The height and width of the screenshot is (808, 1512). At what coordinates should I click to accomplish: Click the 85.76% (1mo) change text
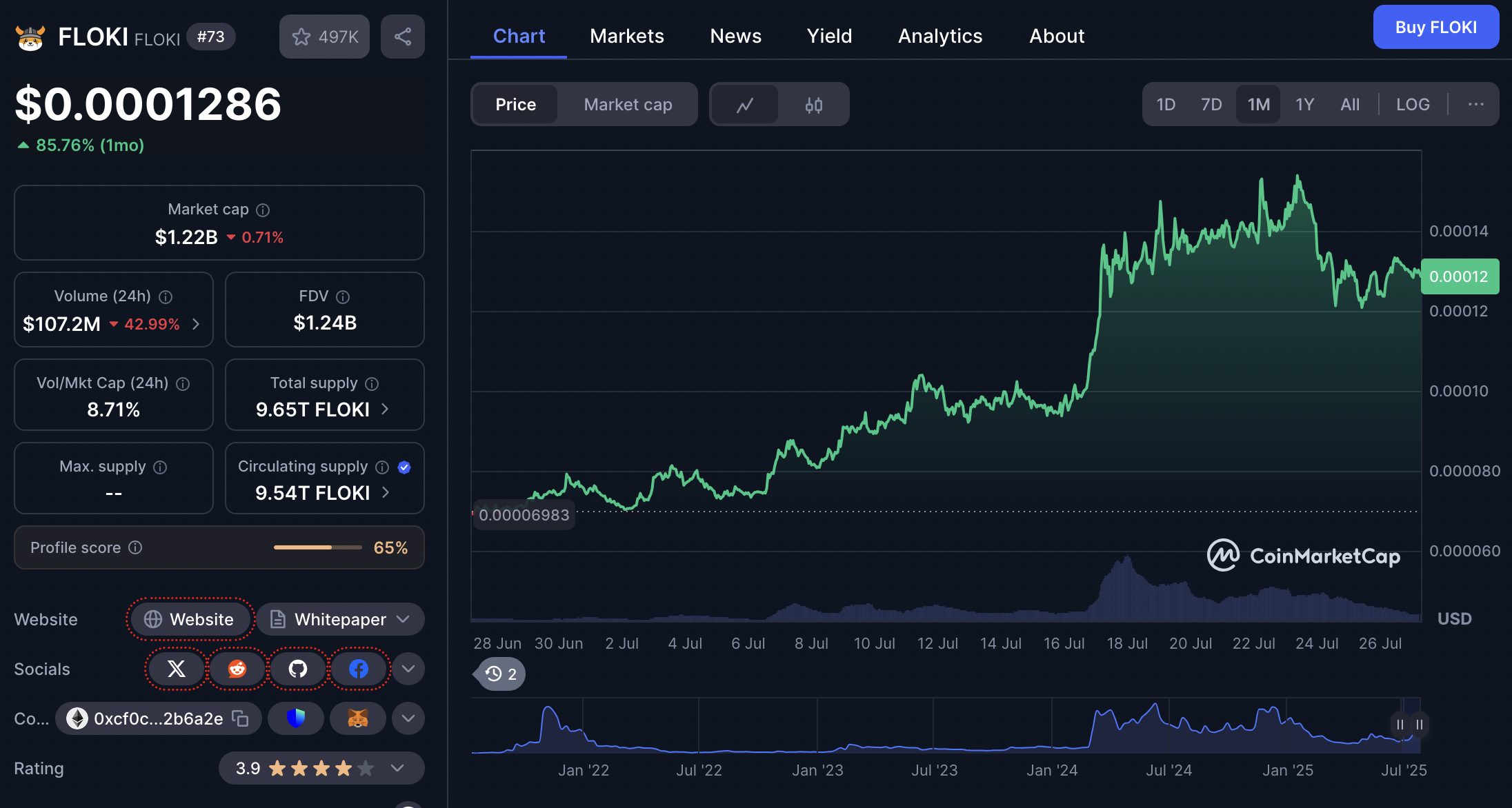point(90,145)
